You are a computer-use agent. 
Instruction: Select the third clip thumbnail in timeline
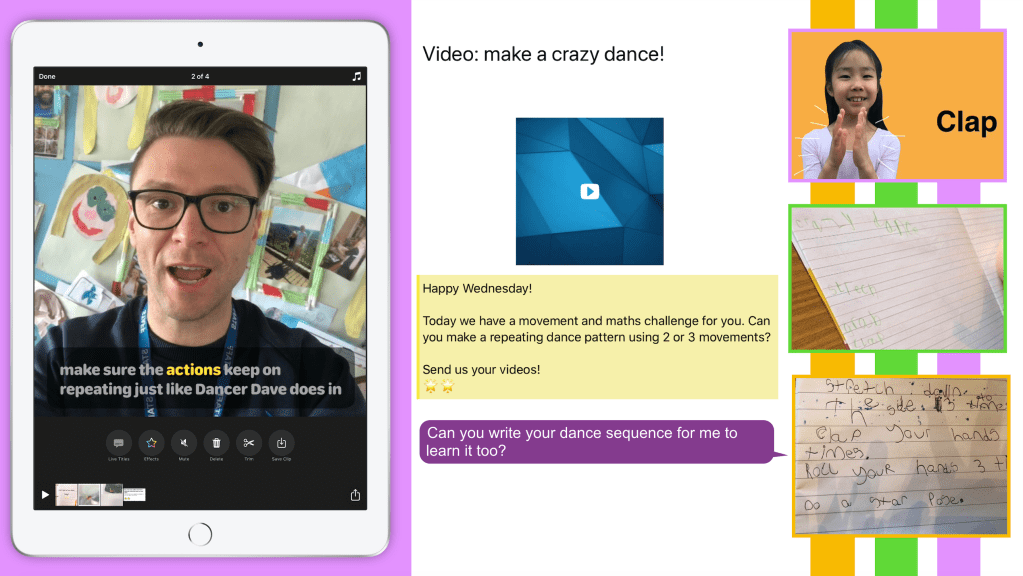[112, 494]
